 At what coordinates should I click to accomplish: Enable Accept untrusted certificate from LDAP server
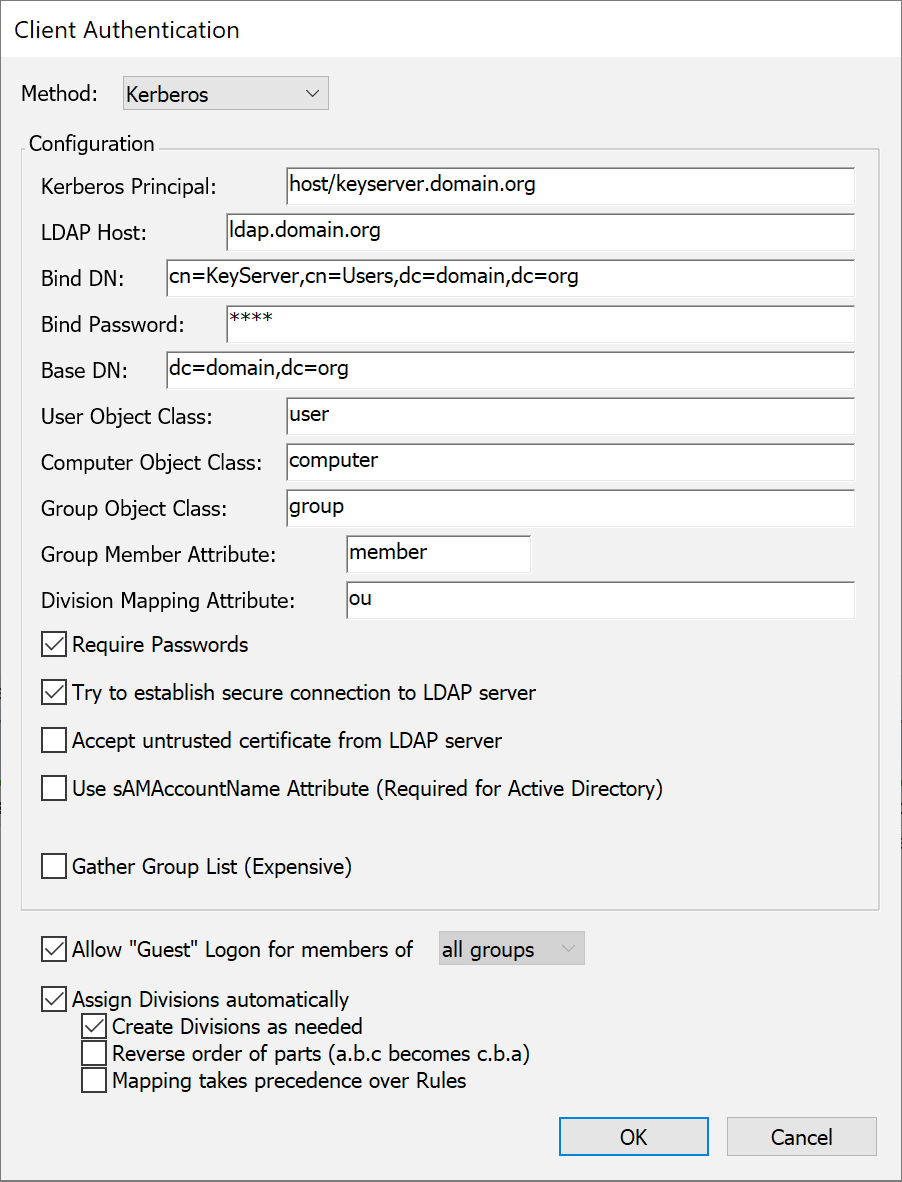click(x=54, y=741)
